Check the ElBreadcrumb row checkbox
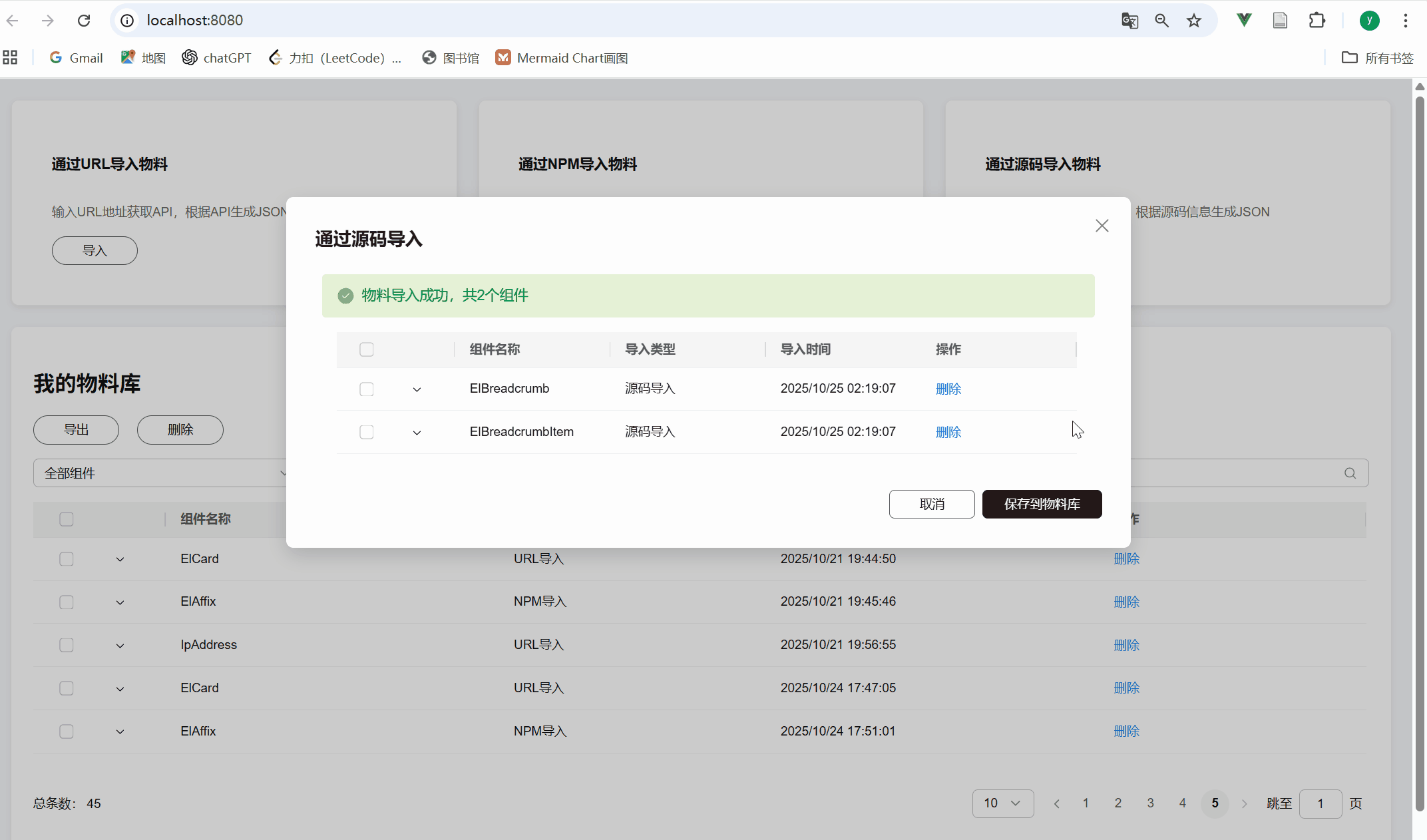The height and width of the screenshot is (840, 1427). tap(366, 389)
